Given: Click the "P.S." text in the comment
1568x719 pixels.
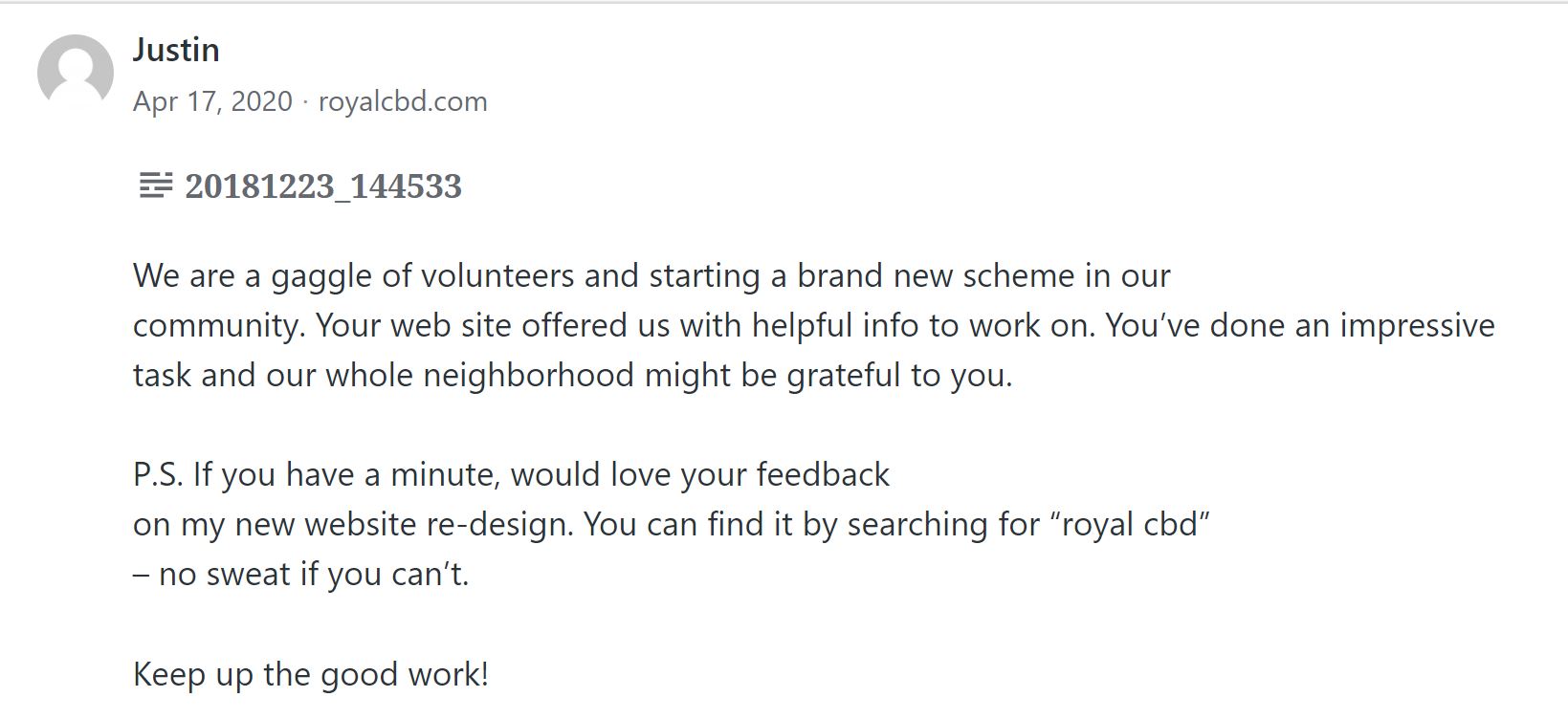Looking at the screenshot, I should (158, 474).
